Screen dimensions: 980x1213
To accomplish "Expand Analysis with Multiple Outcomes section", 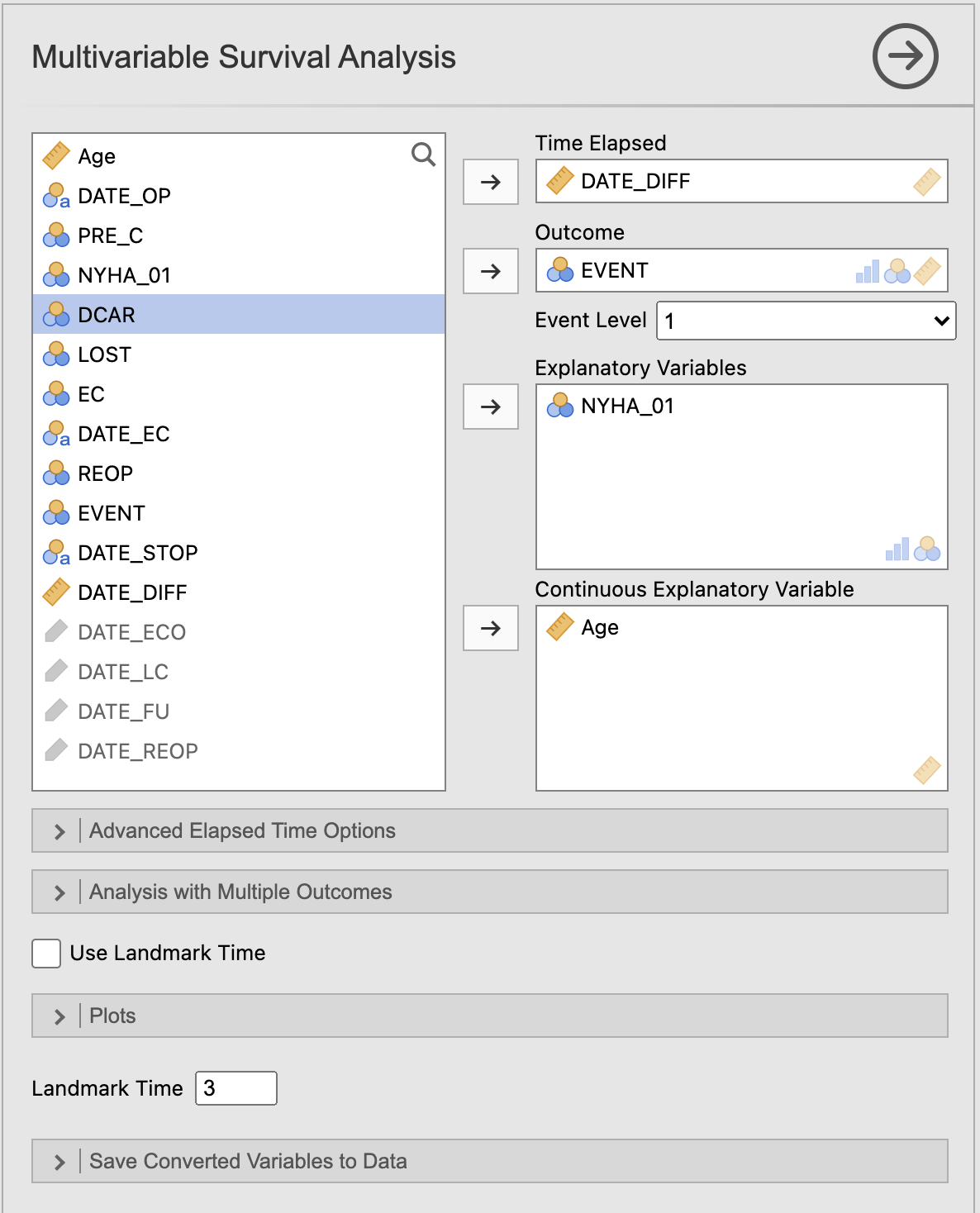I will (x=490, y=892).
